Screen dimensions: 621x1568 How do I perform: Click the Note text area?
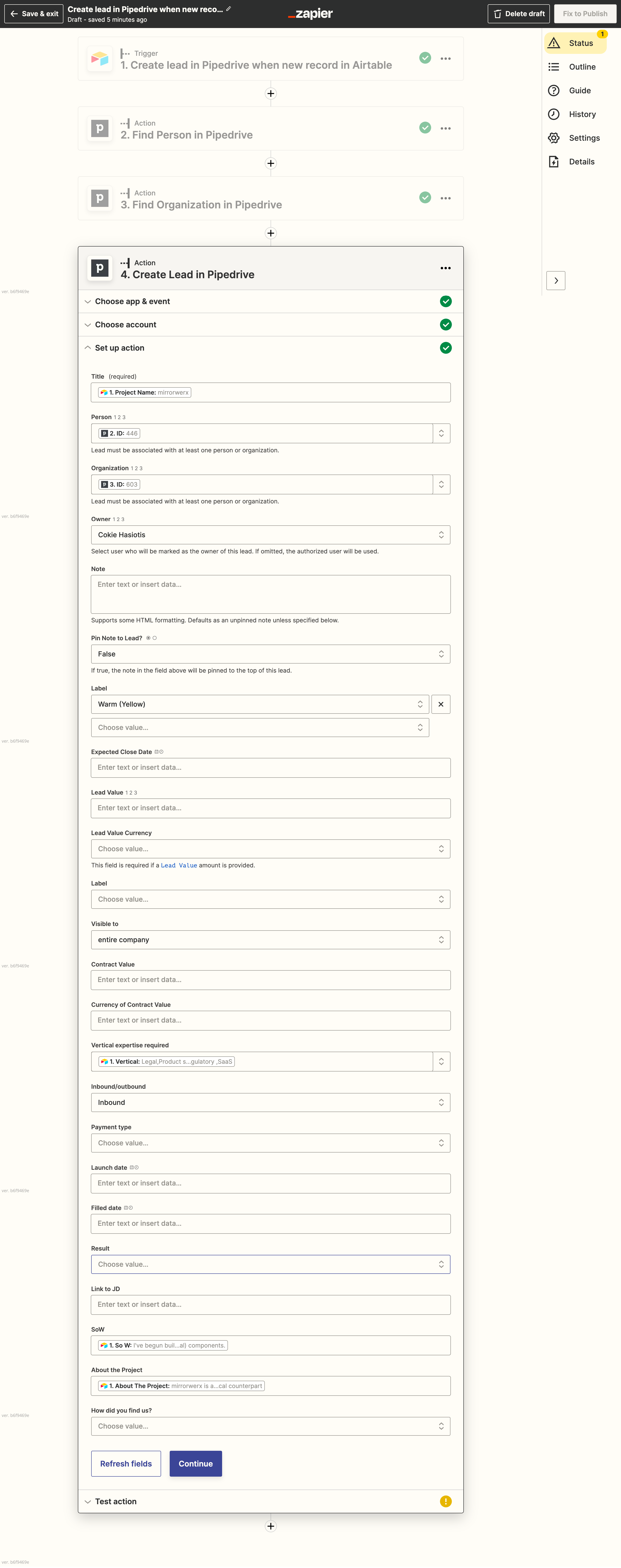click(x=270, y=594)
